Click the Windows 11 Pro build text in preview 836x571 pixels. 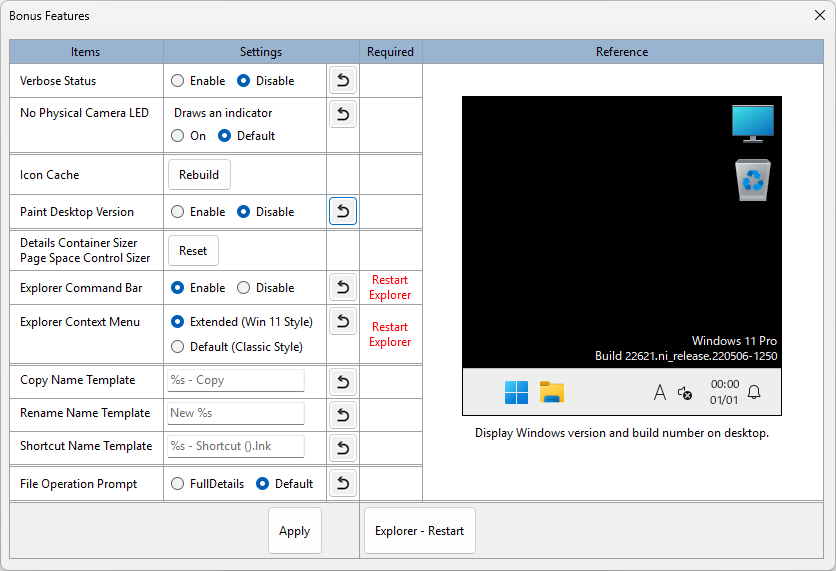pyautogui.click(x=686, y=348)
